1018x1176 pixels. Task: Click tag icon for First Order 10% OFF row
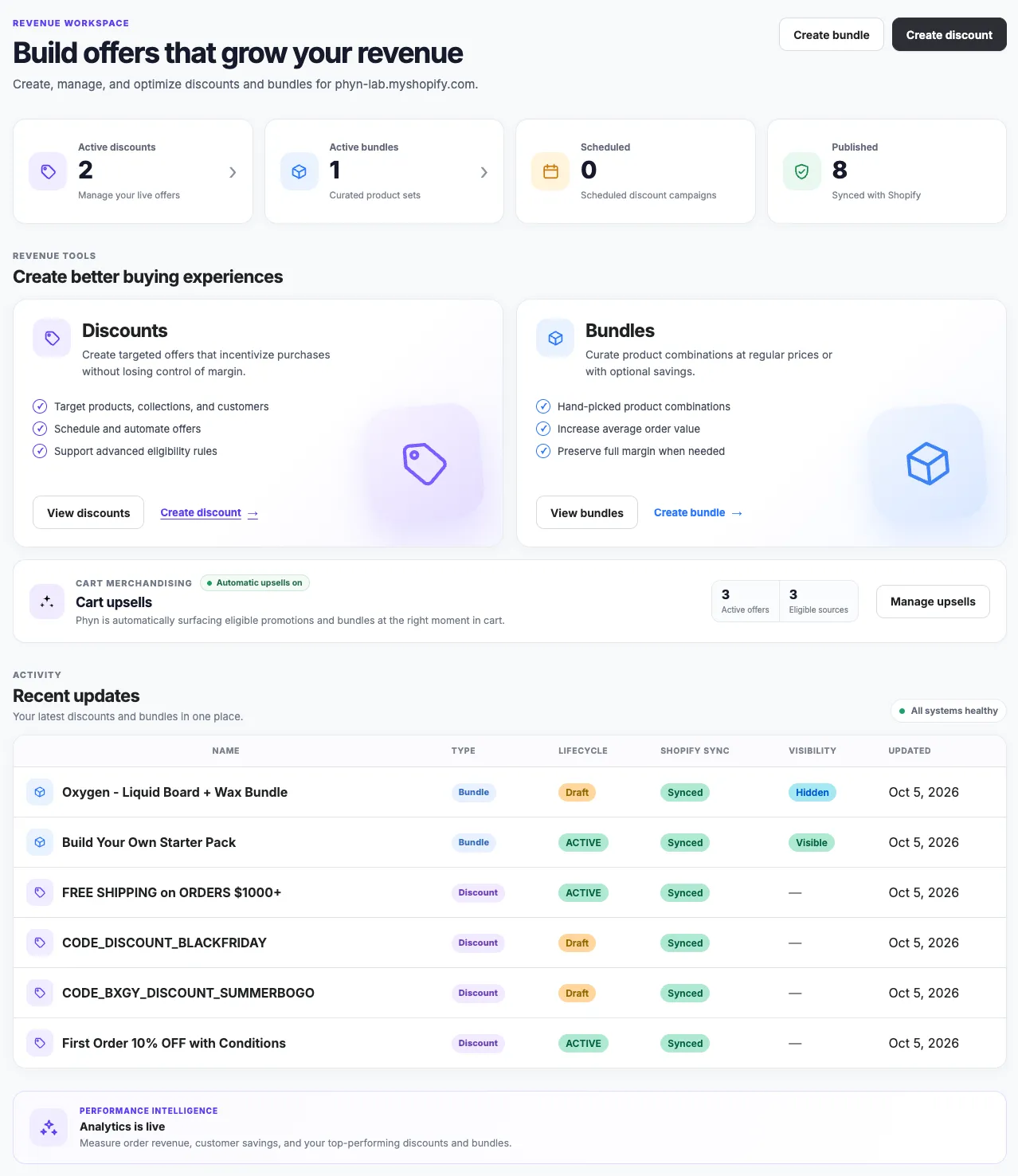(40, 1043)
